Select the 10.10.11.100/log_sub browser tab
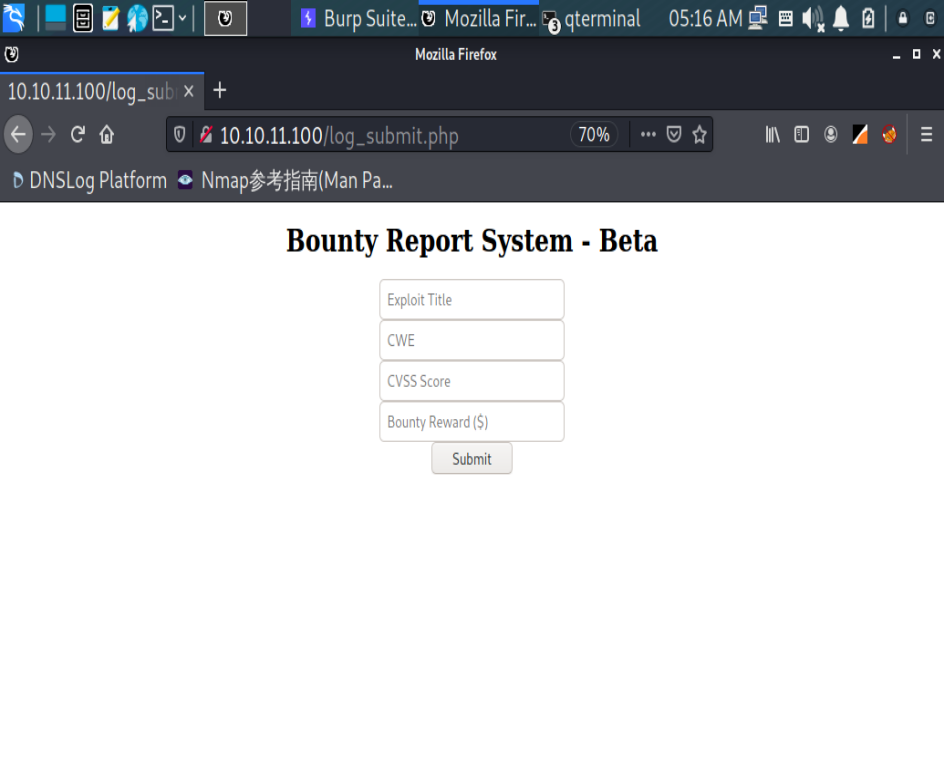This screenshot has height=776, width=944. pos(92,92)
